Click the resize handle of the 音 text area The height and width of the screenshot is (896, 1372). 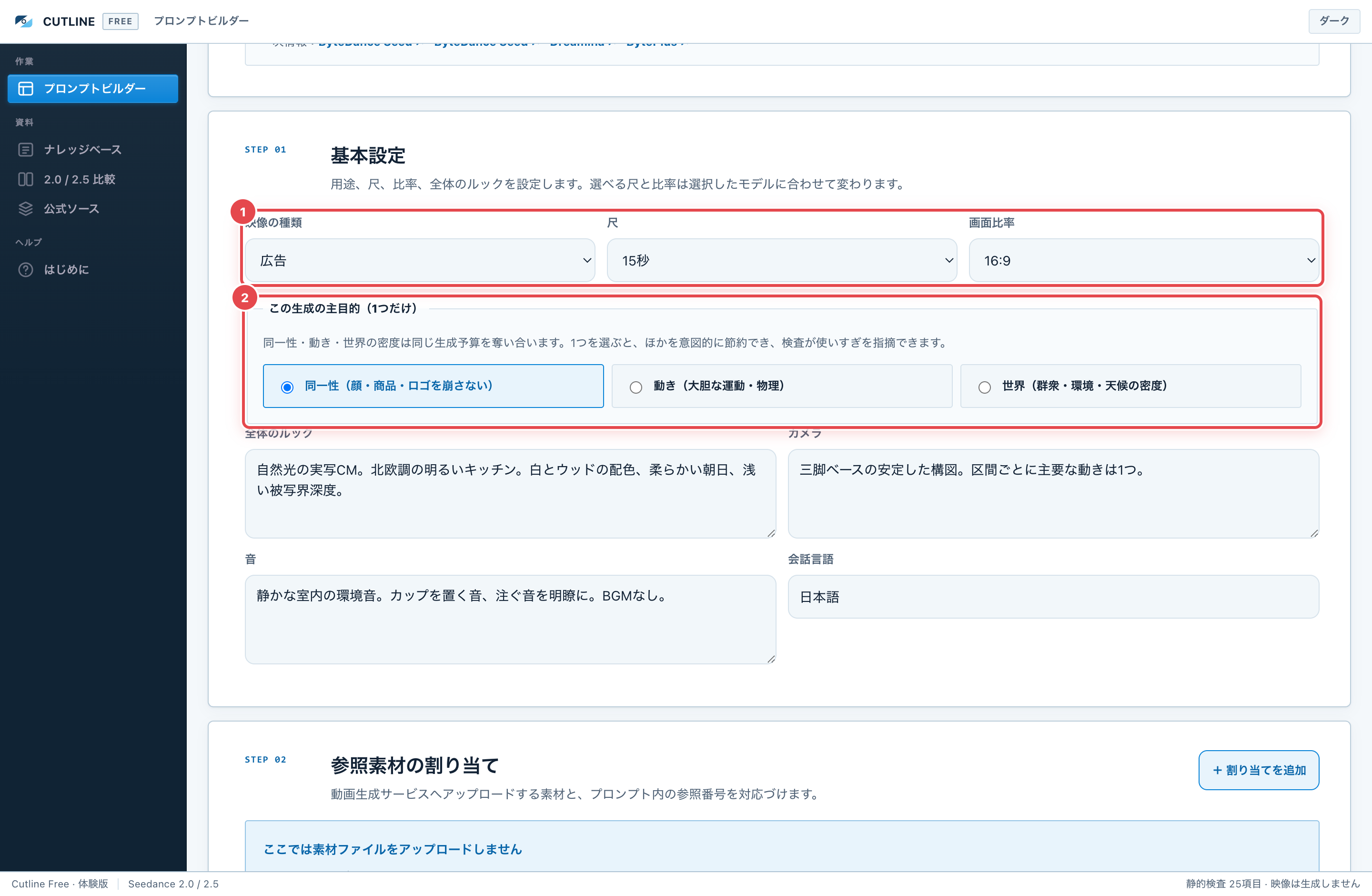click(x=771, y=659)
